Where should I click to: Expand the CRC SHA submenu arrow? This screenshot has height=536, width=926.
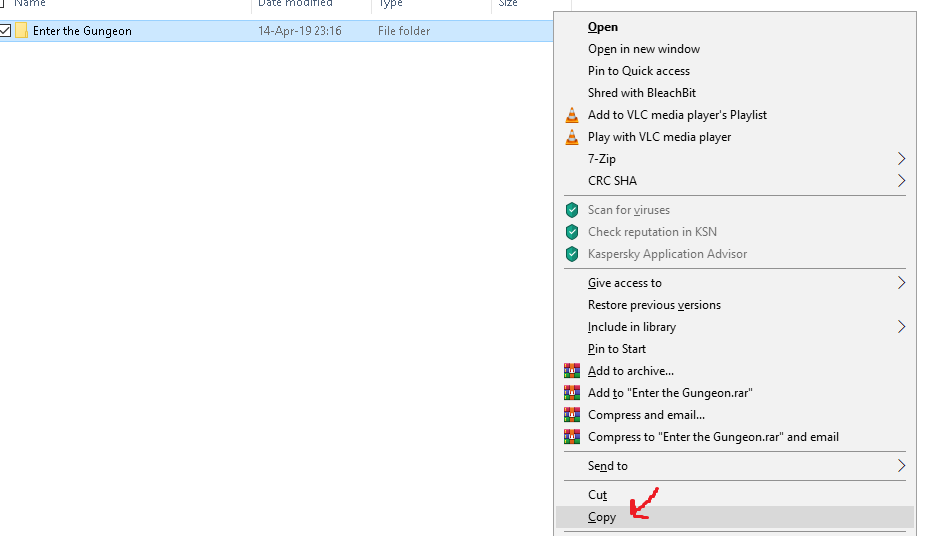pos(901,181)
